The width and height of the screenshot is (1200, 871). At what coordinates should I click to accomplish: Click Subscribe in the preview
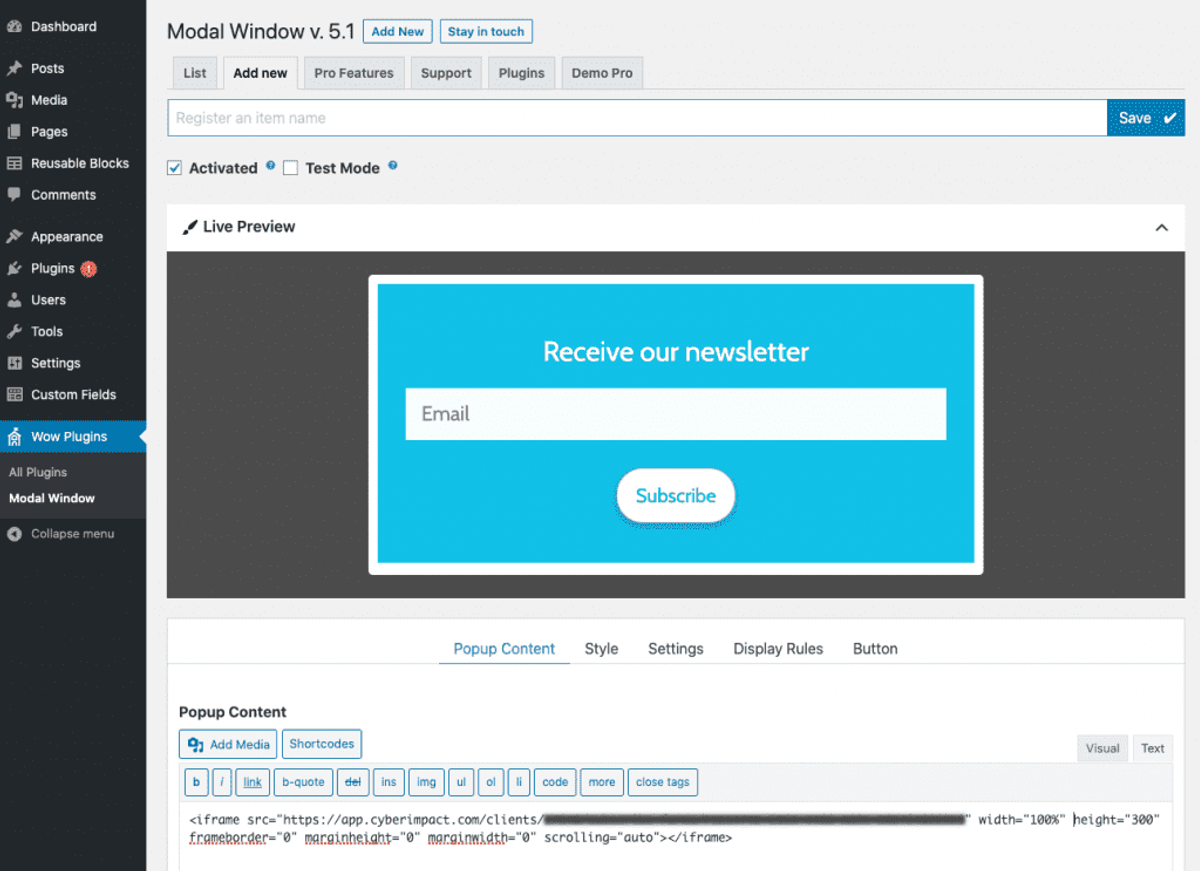pos(676,496)
